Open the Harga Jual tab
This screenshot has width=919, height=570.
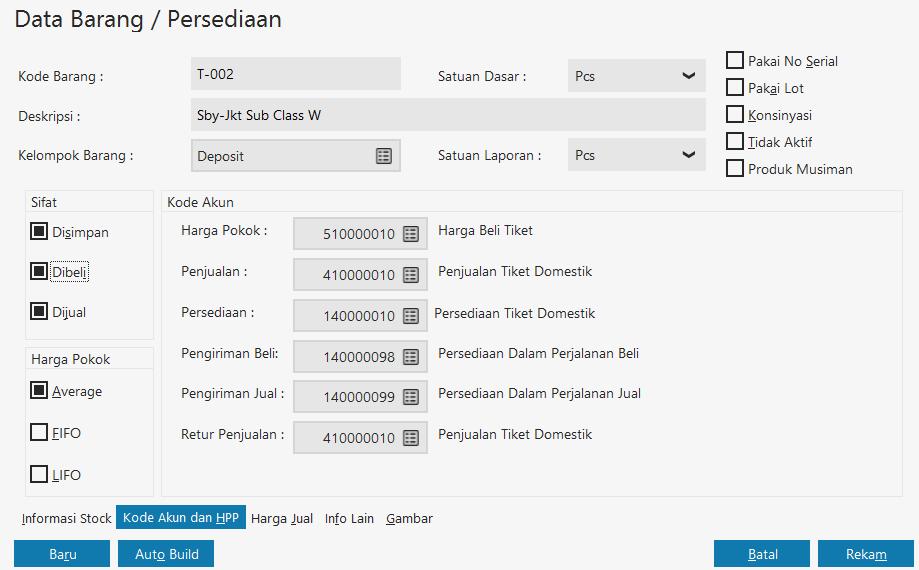click(282, 518)
